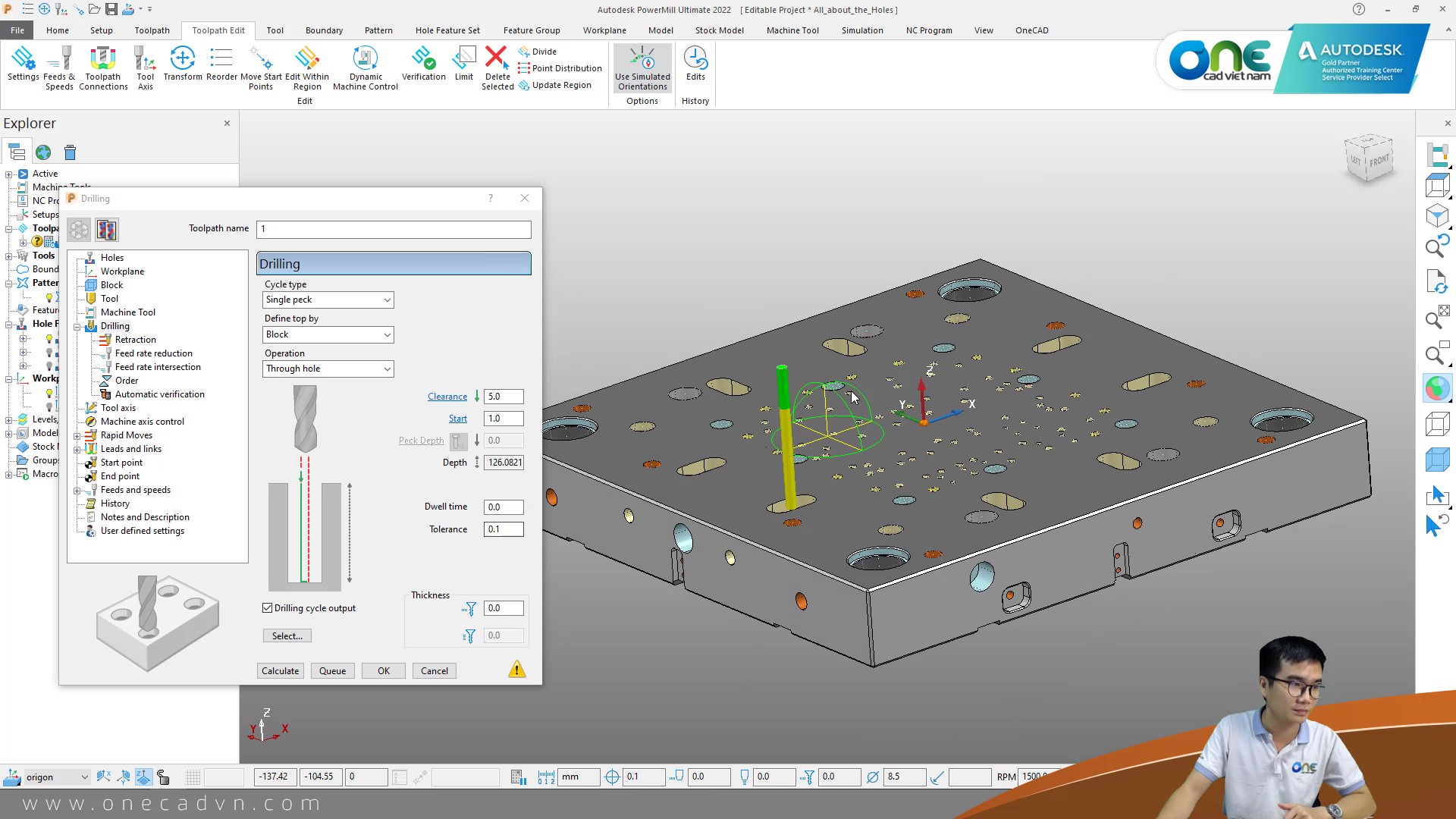Image resolution: width=1456 pixels, height=819 pixels.
Task: Switch to the Toolpath ribbon tab
Action: [152, 30]
